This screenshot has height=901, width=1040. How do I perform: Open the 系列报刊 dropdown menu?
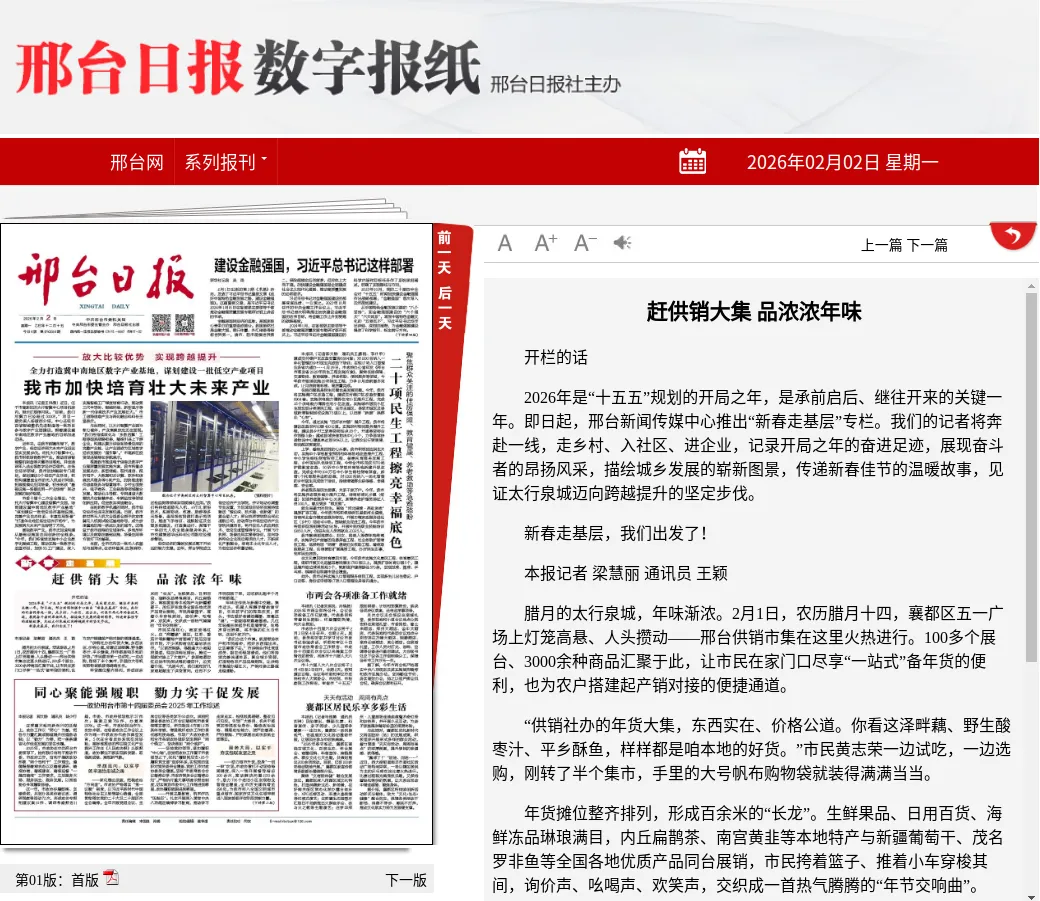[x=226, y=162]
